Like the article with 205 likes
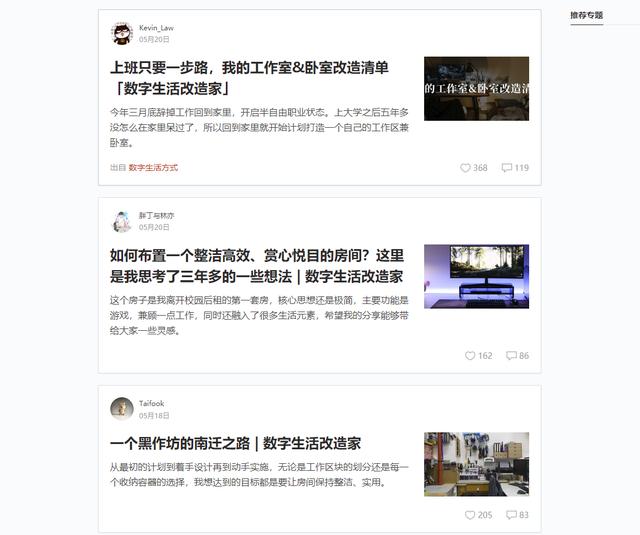This screenshot has height=535, width=640. pos(471,515)
